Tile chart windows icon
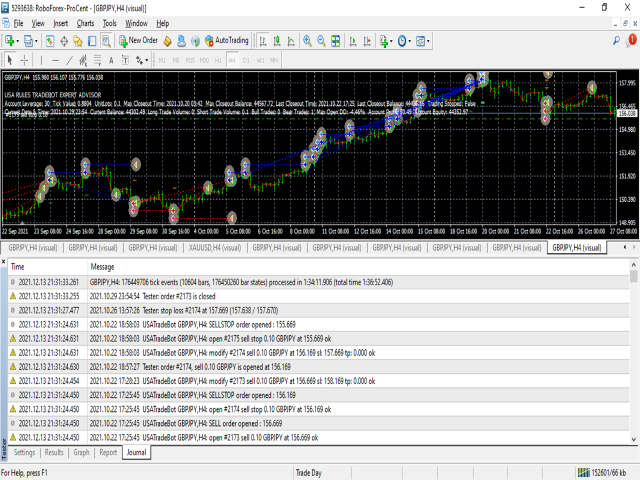 tap(336, 41)
